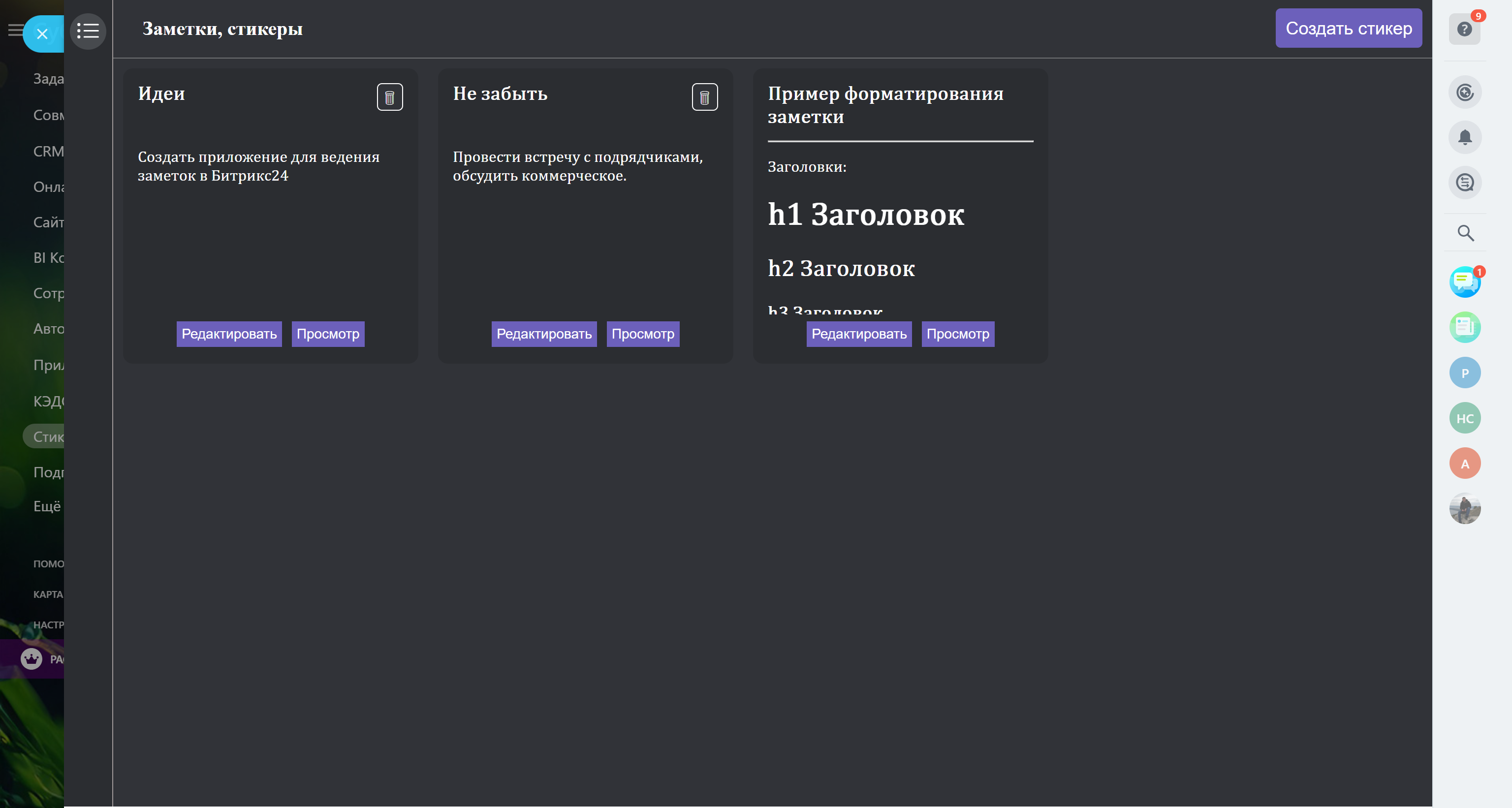1512x808 pixels.
Task: Delete the Идеи sticker via trash icon
Action: click(390, 97)
